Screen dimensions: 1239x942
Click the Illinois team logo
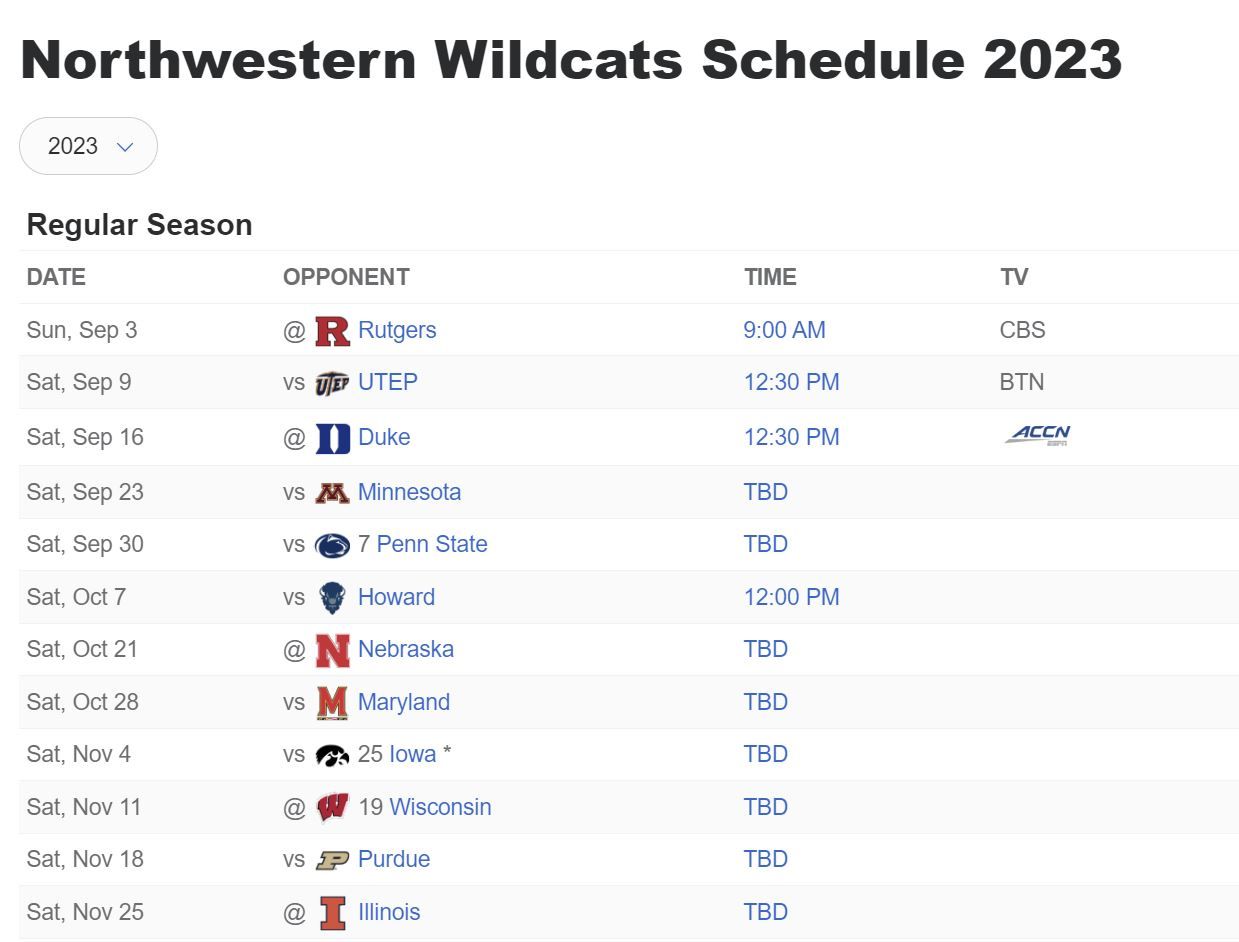click(332, 913)
